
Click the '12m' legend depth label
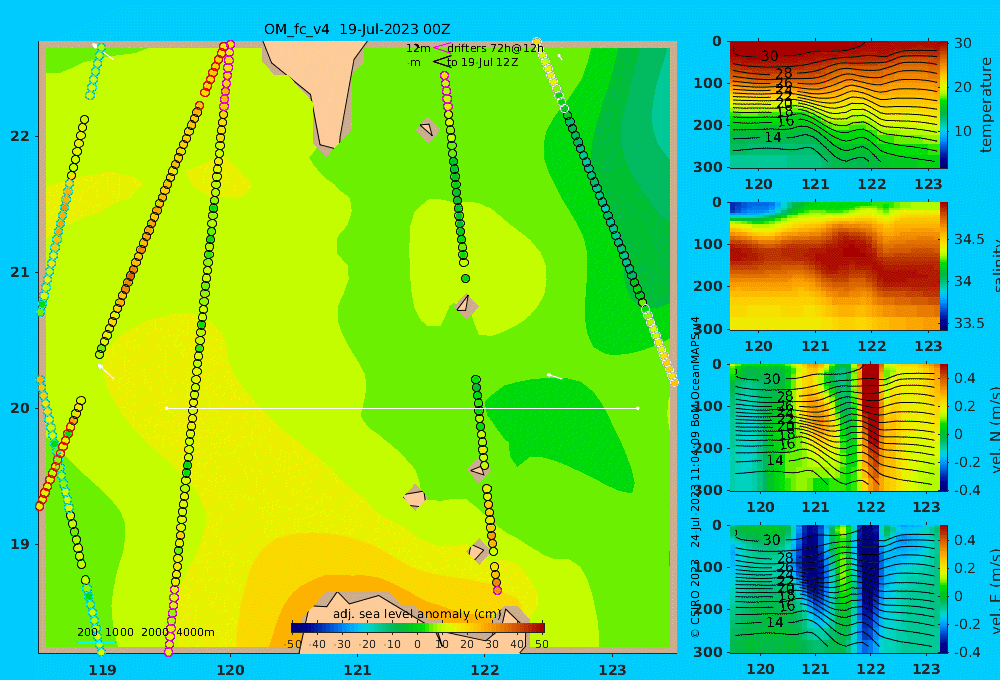[x=418, y=48]
